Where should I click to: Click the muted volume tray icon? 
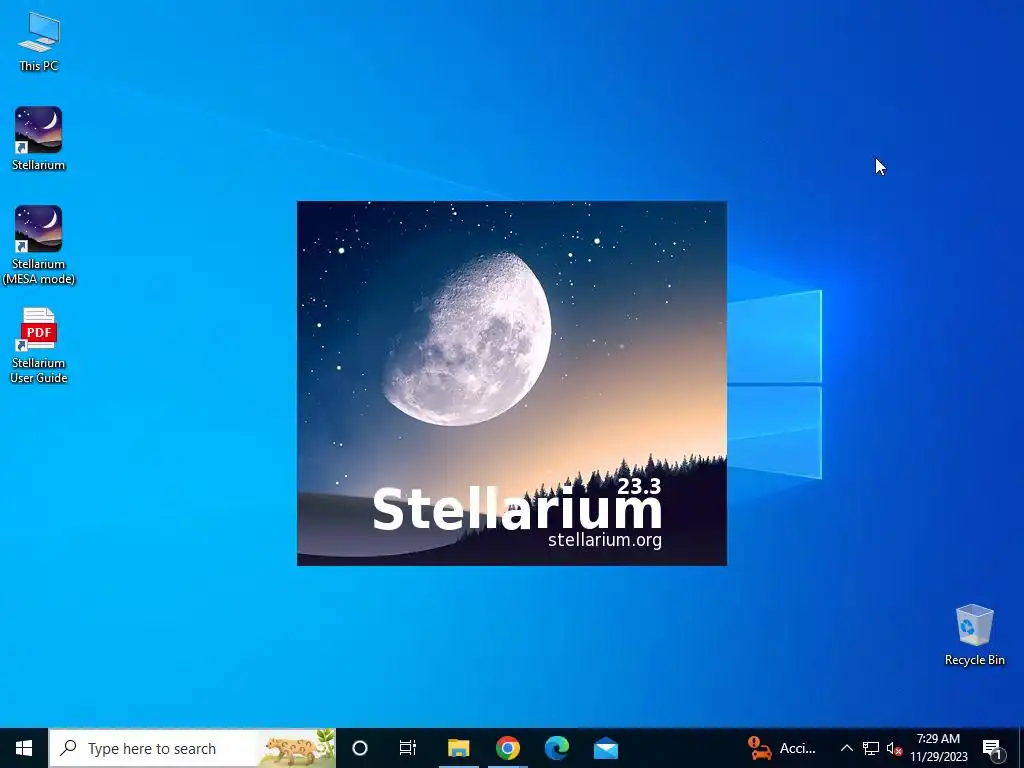click(x=894, y=748)
